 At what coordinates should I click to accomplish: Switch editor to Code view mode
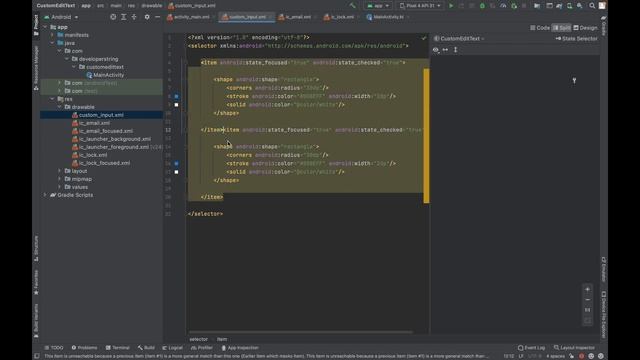pos(540,28)
